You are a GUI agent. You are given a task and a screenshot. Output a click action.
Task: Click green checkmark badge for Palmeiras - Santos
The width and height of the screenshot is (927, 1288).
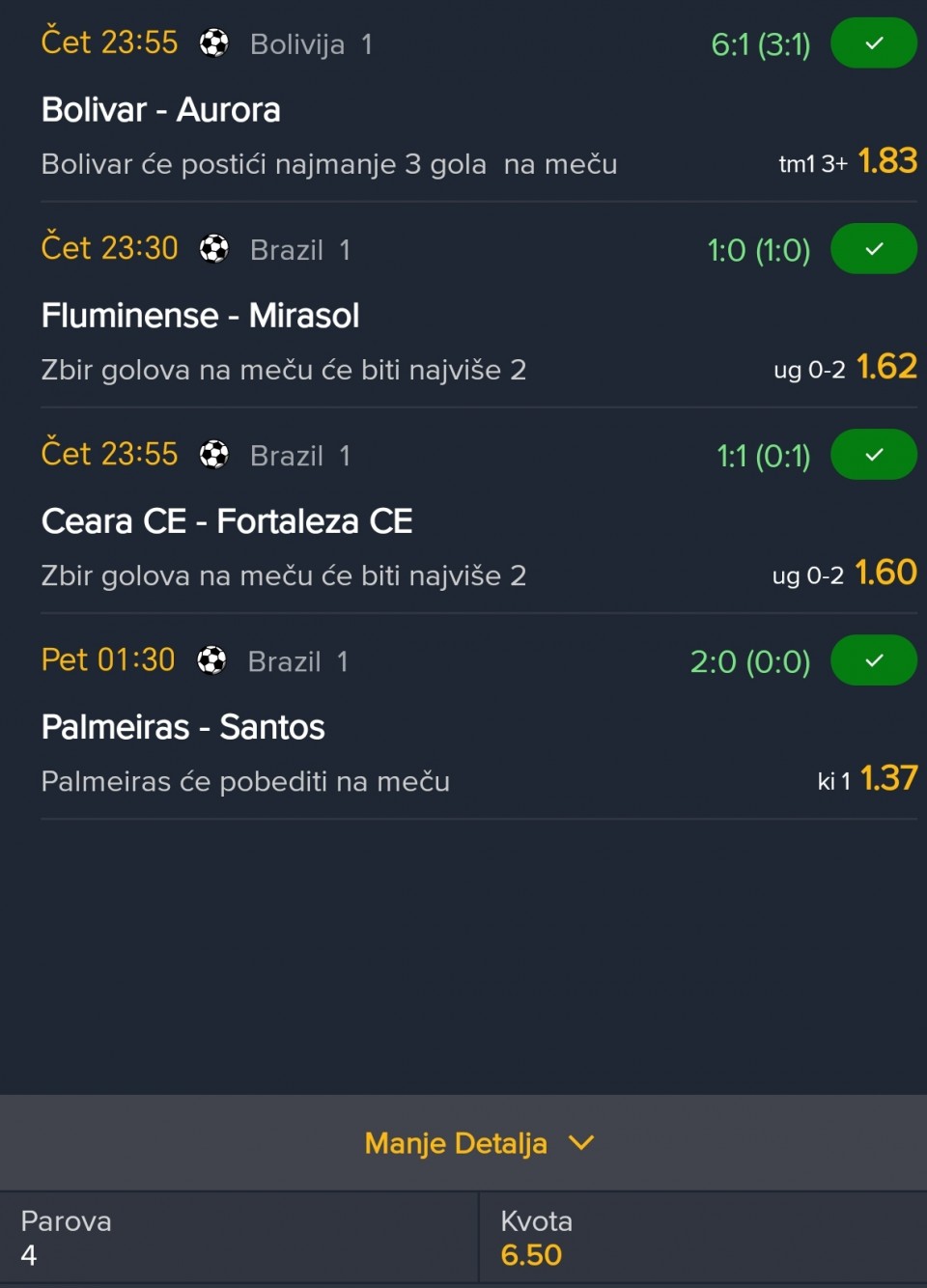[873, 660]
